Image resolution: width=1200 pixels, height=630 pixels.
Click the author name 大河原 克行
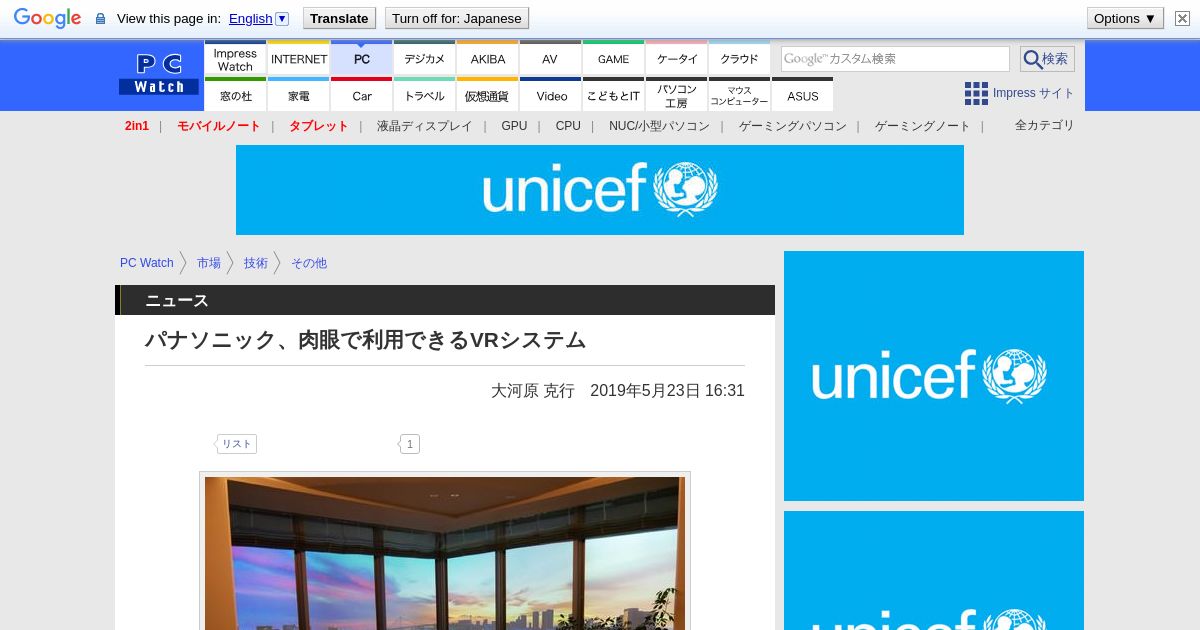[533, 391]
